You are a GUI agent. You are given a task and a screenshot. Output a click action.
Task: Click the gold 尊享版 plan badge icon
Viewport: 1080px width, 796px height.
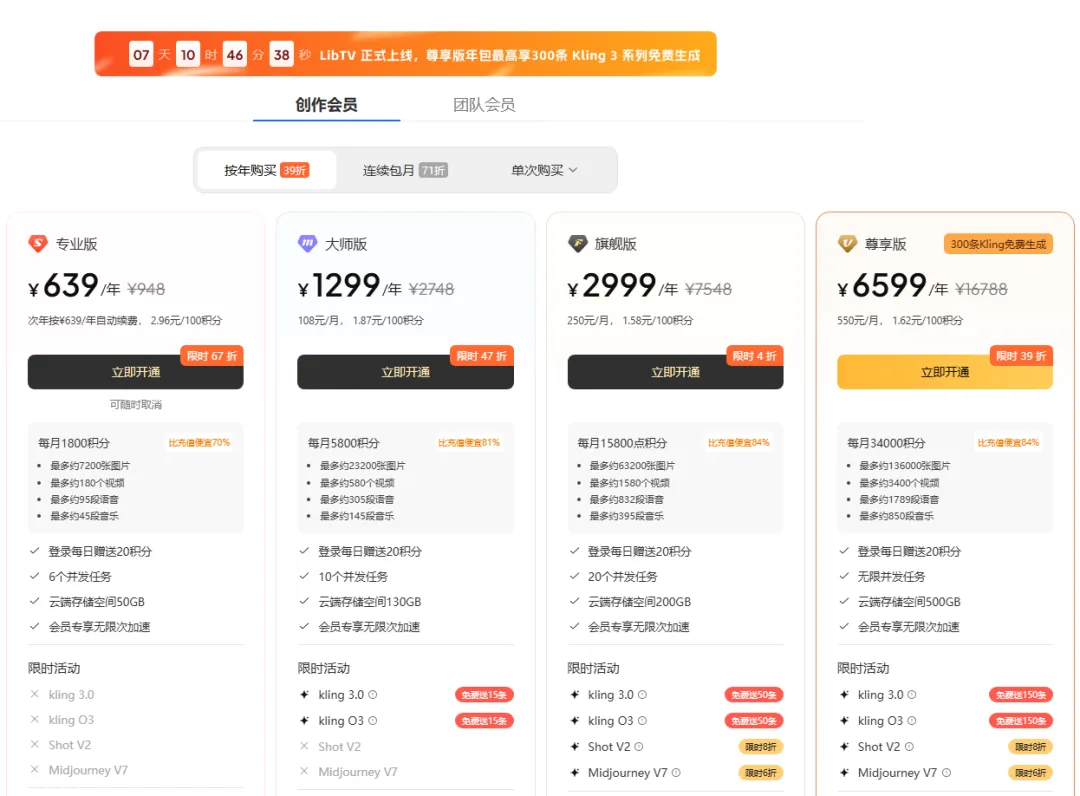847,244
